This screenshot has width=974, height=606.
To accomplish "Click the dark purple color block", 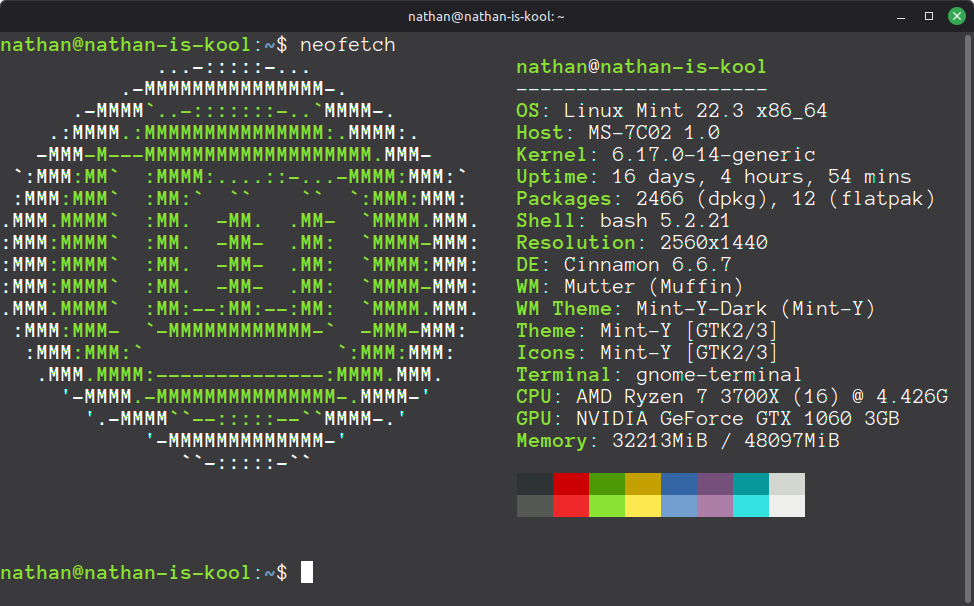I will coord(715,484).
